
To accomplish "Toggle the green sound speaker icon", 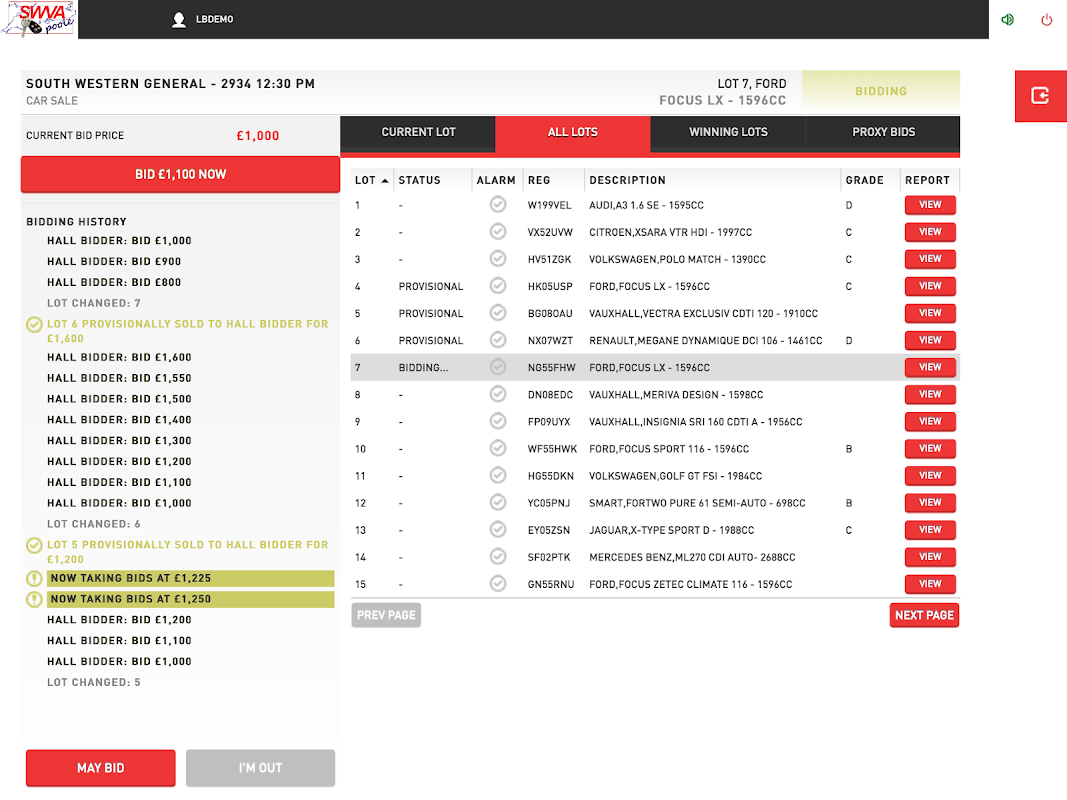I will [1008, 20].
